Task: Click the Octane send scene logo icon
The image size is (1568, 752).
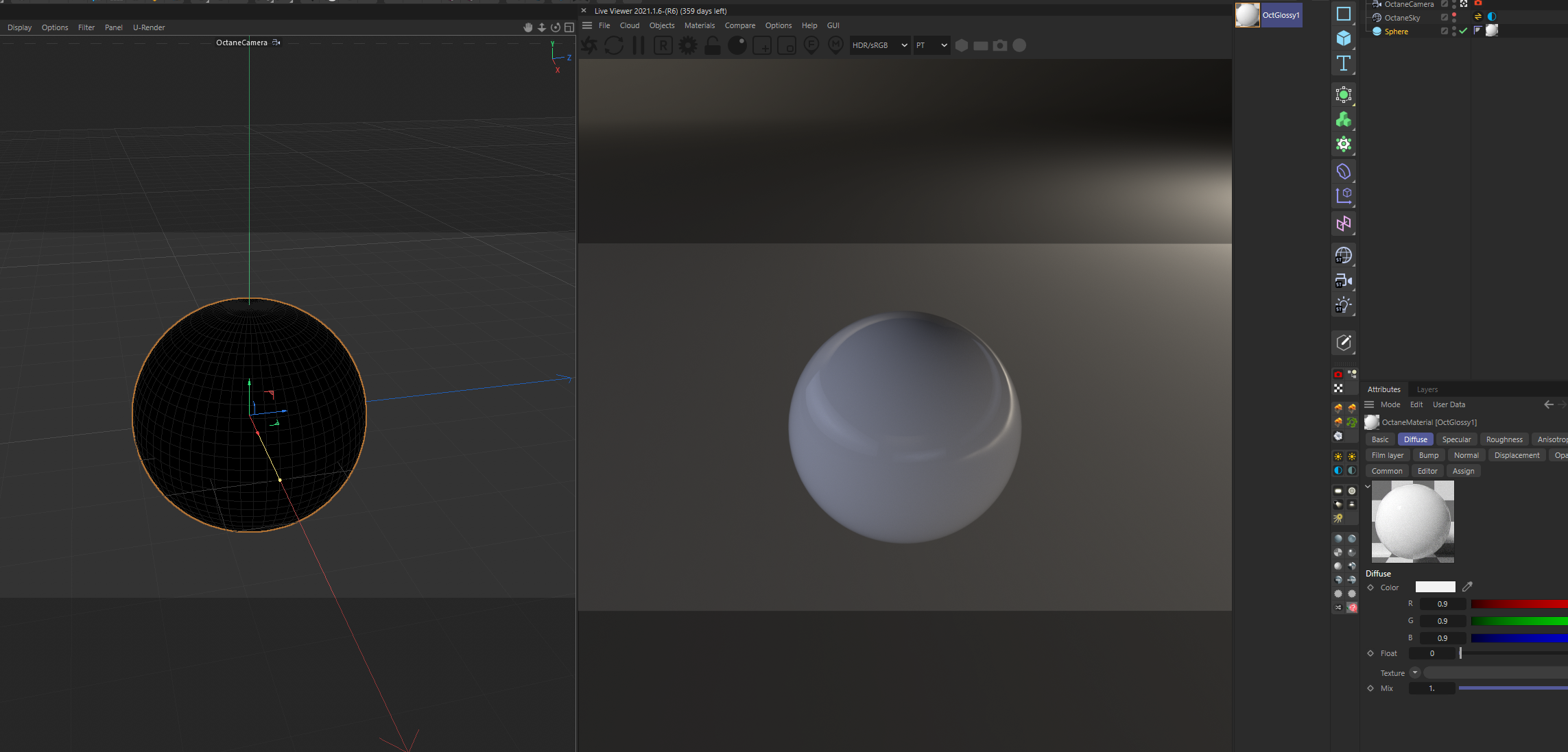Action: tap(589, 45)
